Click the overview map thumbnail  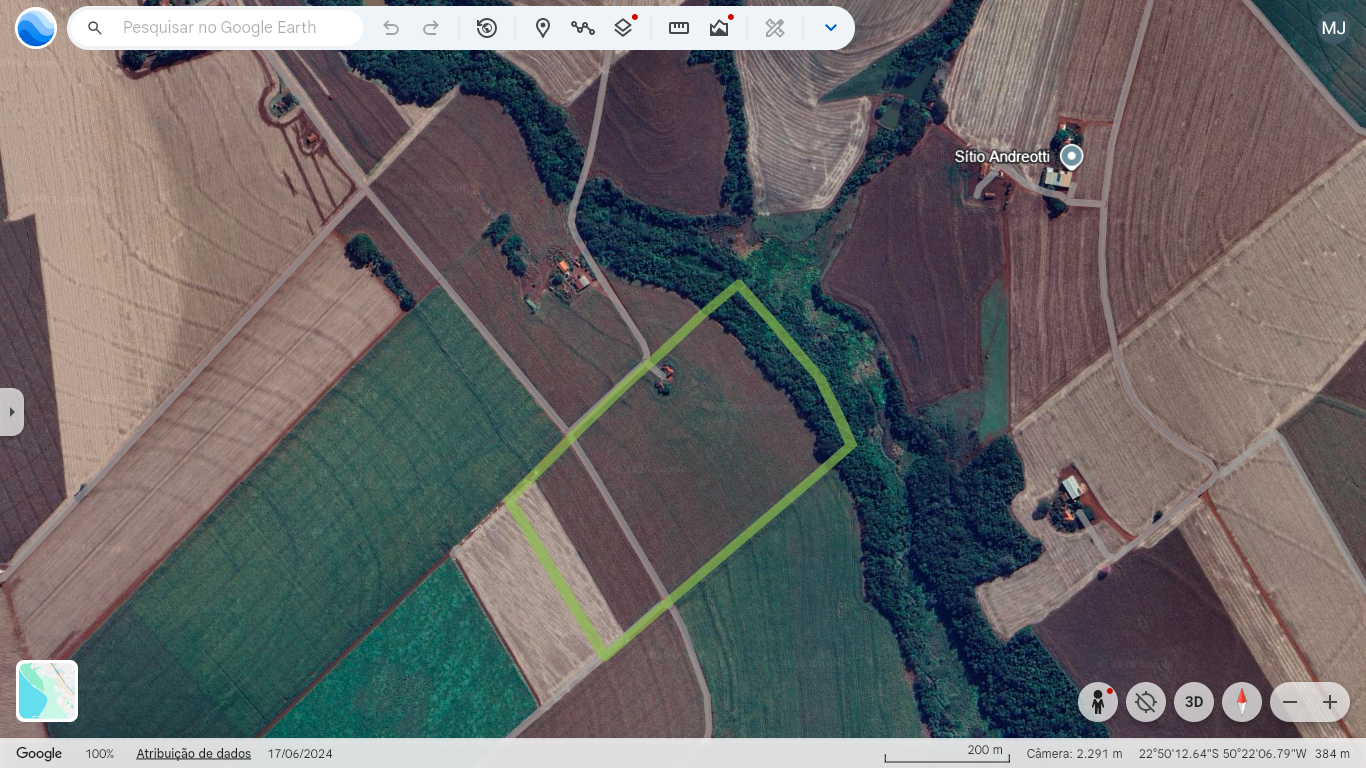click(47, 691)
